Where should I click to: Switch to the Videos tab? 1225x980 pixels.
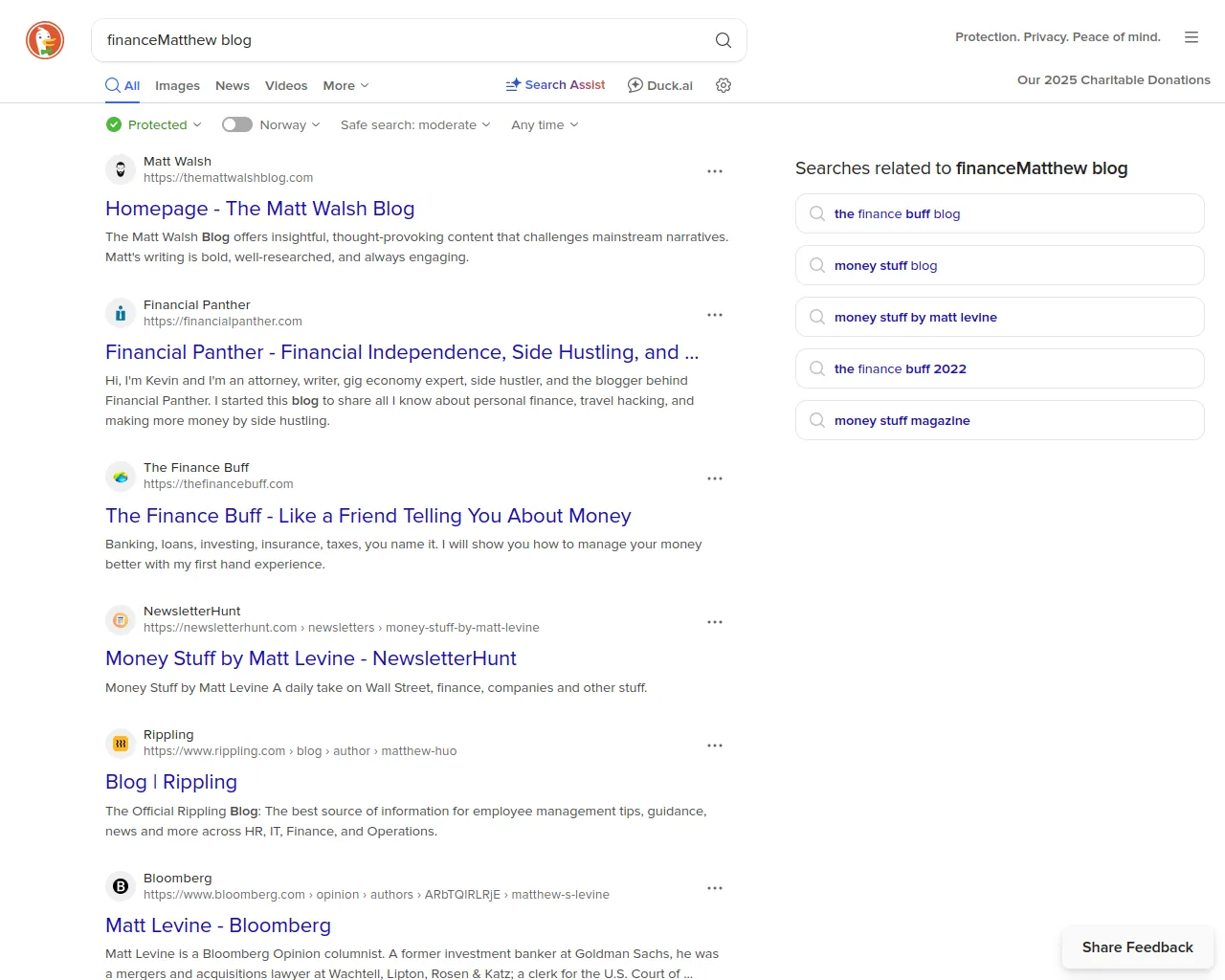click(x=286, y=85)
